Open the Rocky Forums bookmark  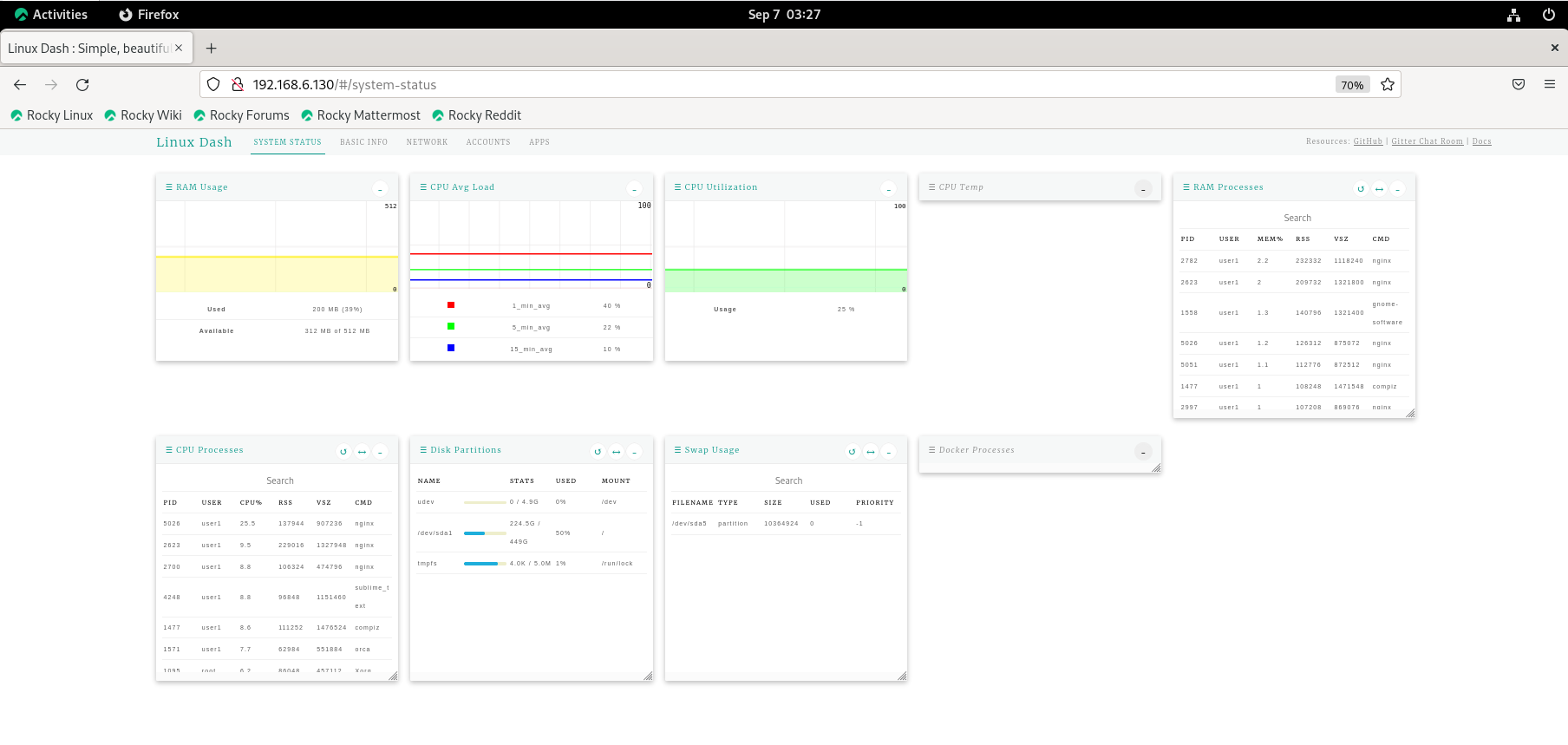(x=242, y=115)
